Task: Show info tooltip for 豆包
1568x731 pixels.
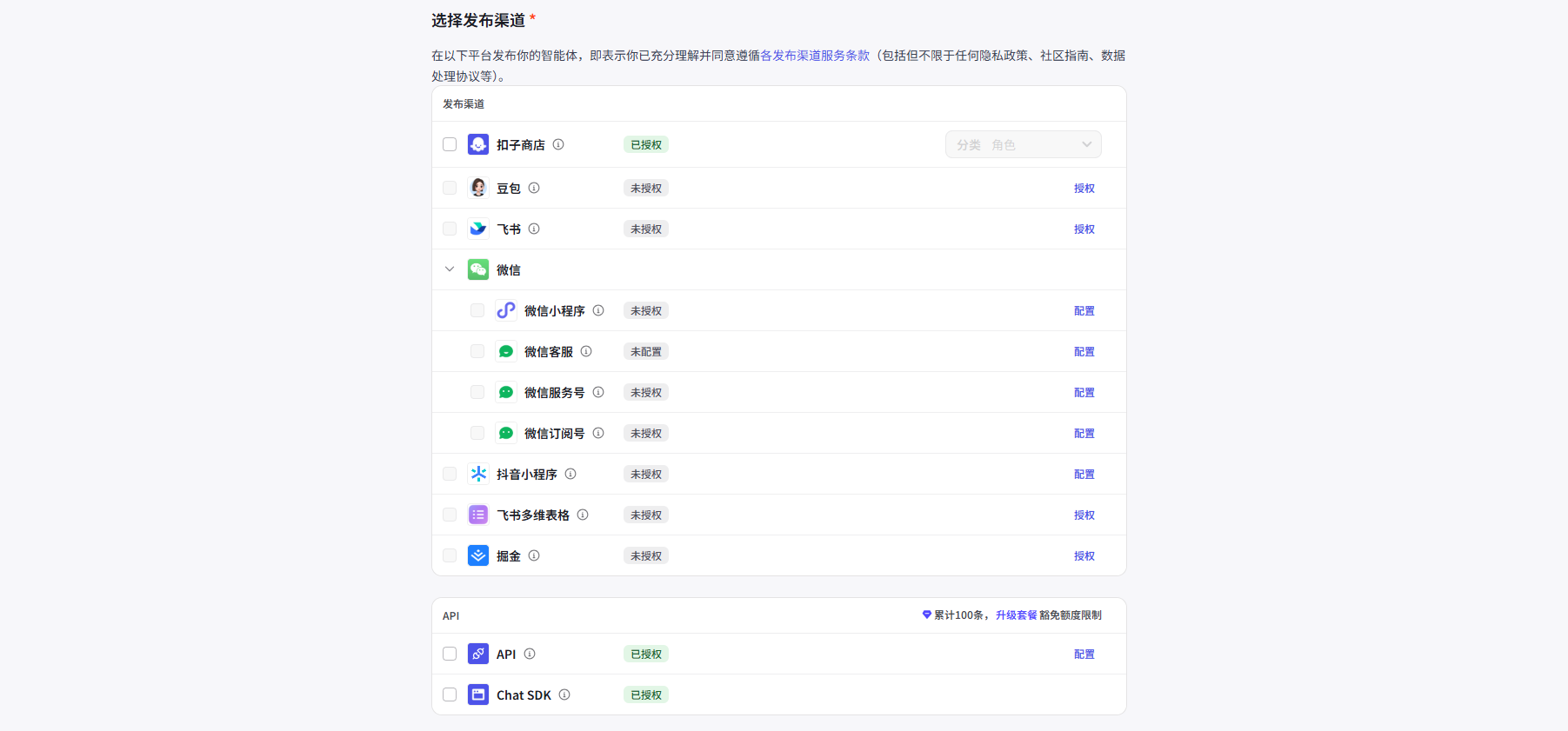Action: 534,188
